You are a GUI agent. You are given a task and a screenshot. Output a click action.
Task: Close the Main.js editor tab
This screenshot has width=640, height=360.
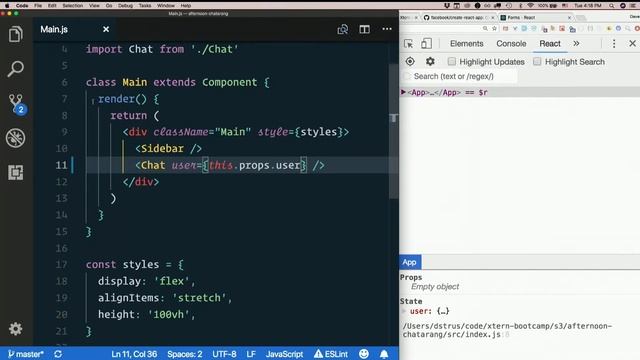(x=106, y=29)
